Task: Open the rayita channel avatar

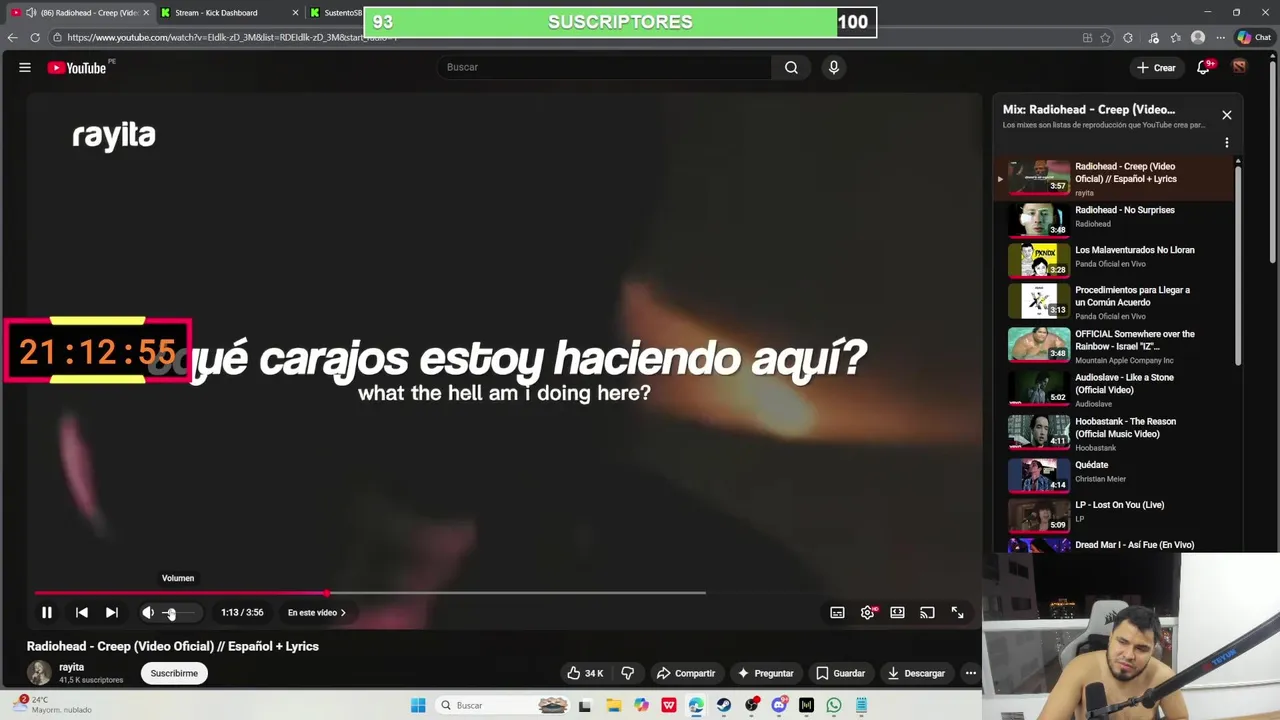Action: click(x=39, y=673)
